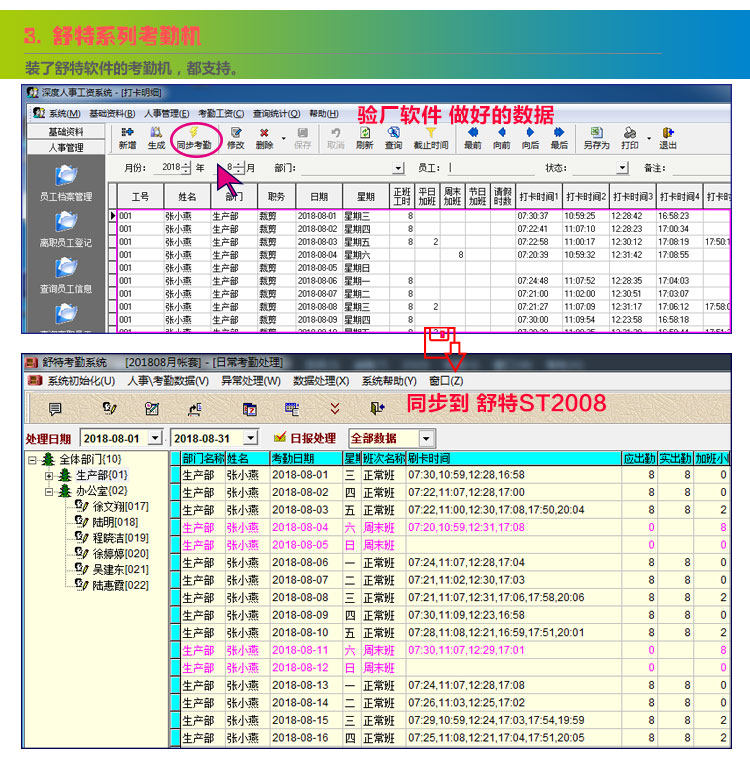Collapse the 办公室{02} tree node
Image resolution: width=750 pixels, height=767 pixels.
tap(48, 491)
